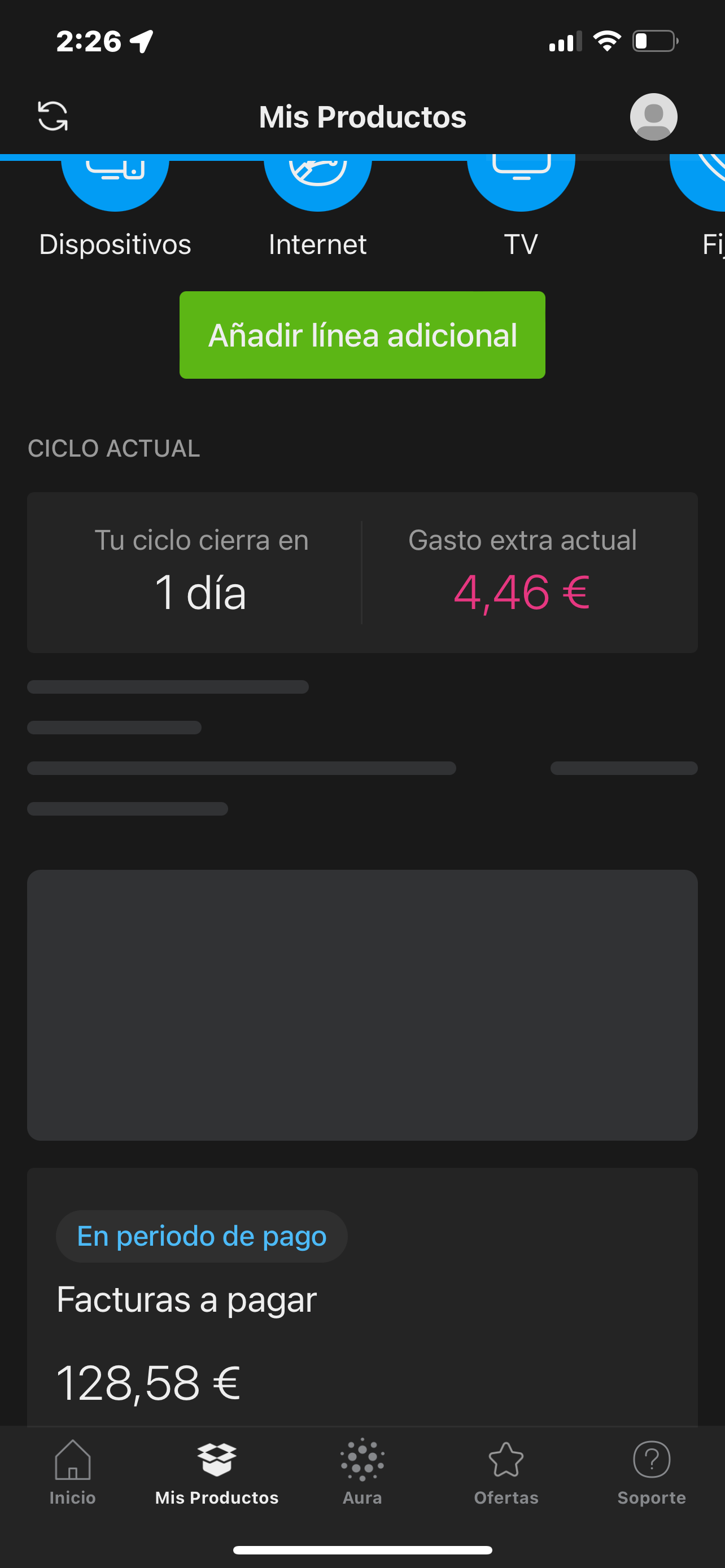Tap the CICLO ACTUAL section heading
725x1568 pixels.
(x=114, y=449)
